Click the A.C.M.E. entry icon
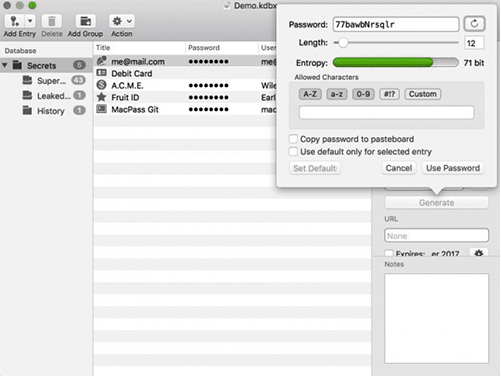Screen dimensions: 501x376 tap(101, 85)
